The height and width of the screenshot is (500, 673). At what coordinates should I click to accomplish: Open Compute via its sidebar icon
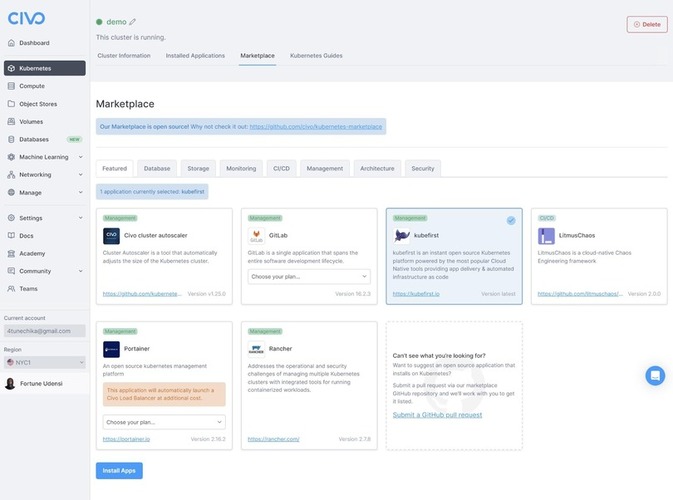pos(12,86)
